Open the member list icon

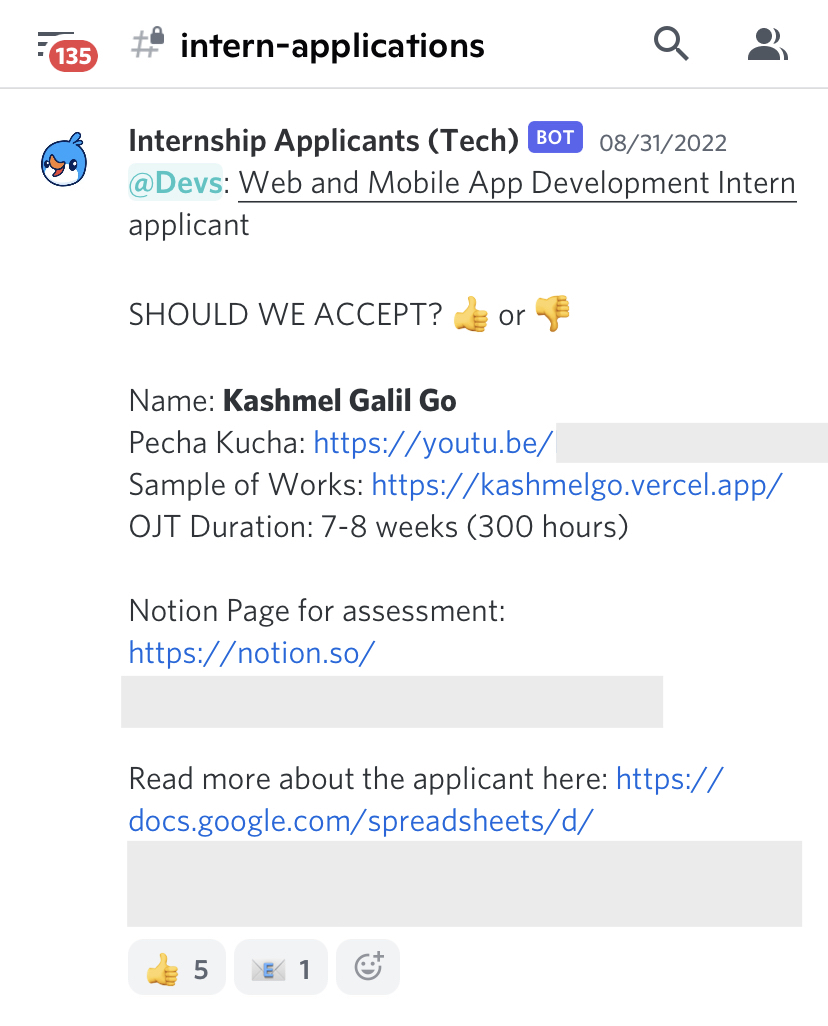[x=767, y=44]
